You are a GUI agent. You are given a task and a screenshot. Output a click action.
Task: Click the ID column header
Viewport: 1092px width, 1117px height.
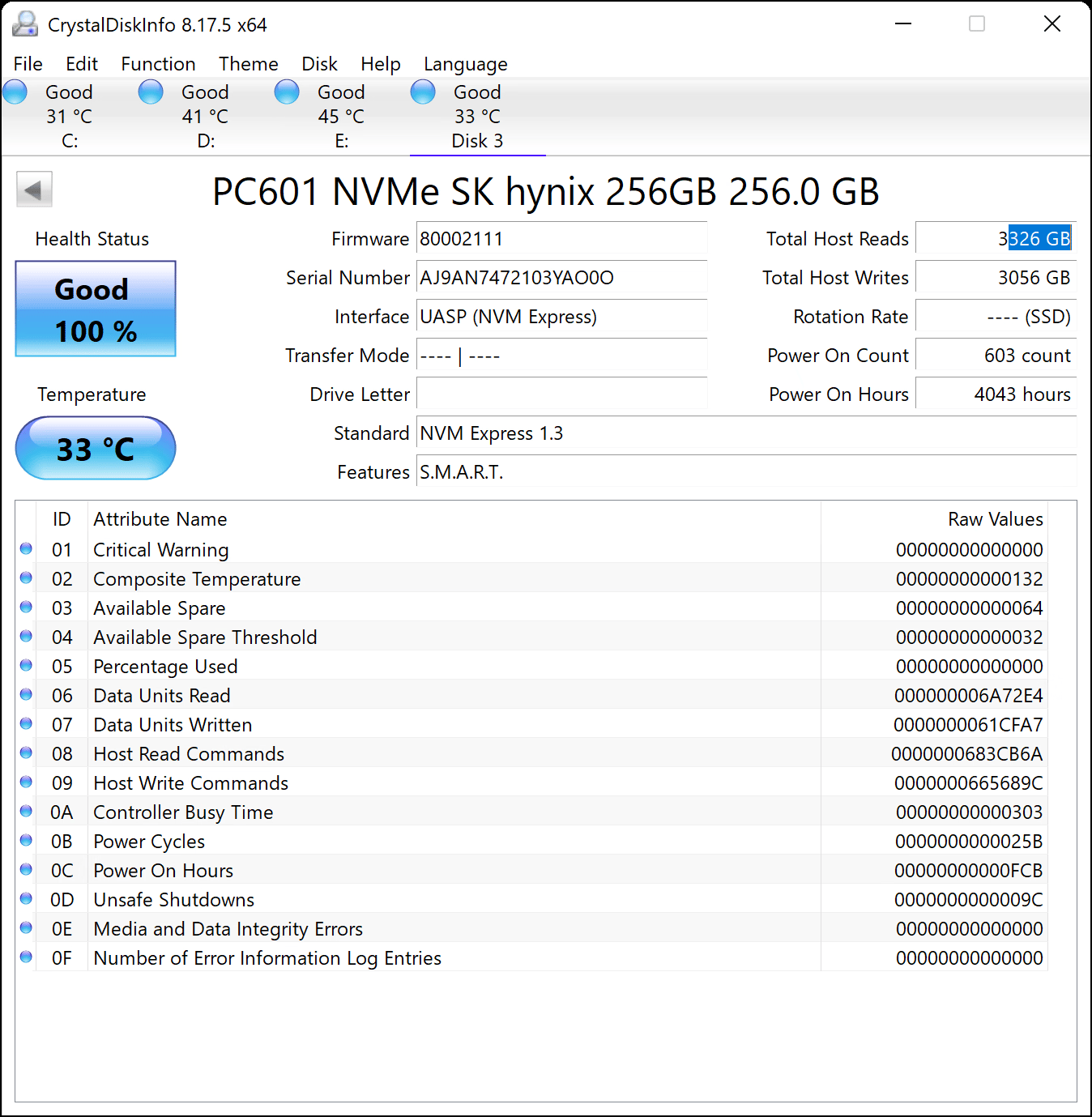[62, 519]
